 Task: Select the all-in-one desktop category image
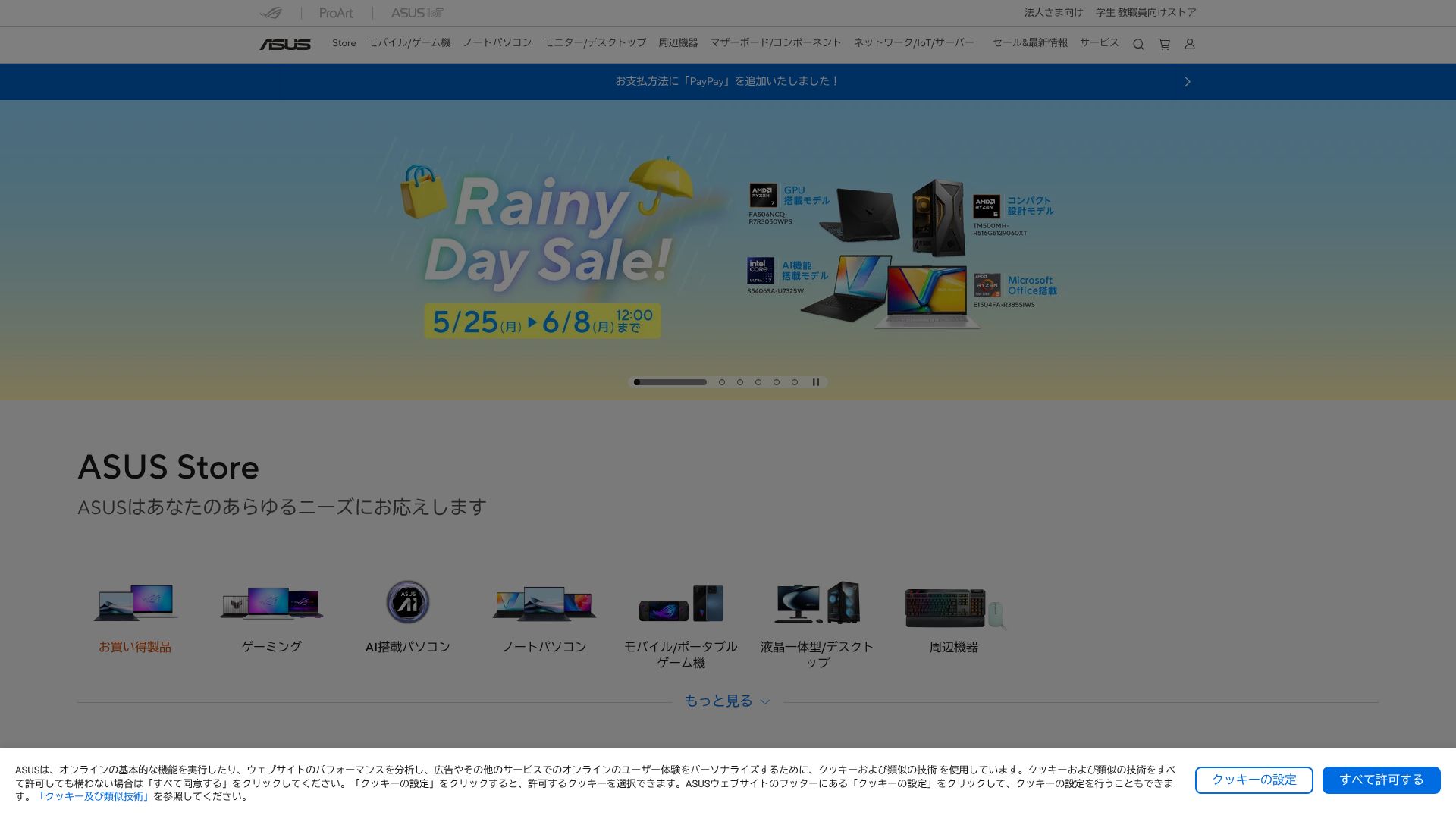click(x=817, y=603)
